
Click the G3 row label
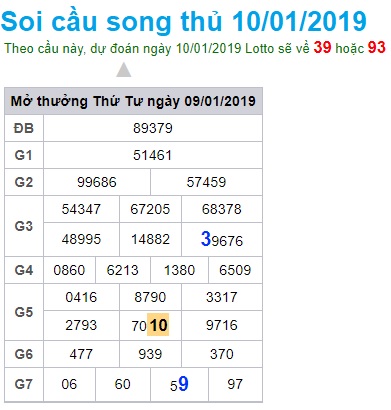point(24,226)
